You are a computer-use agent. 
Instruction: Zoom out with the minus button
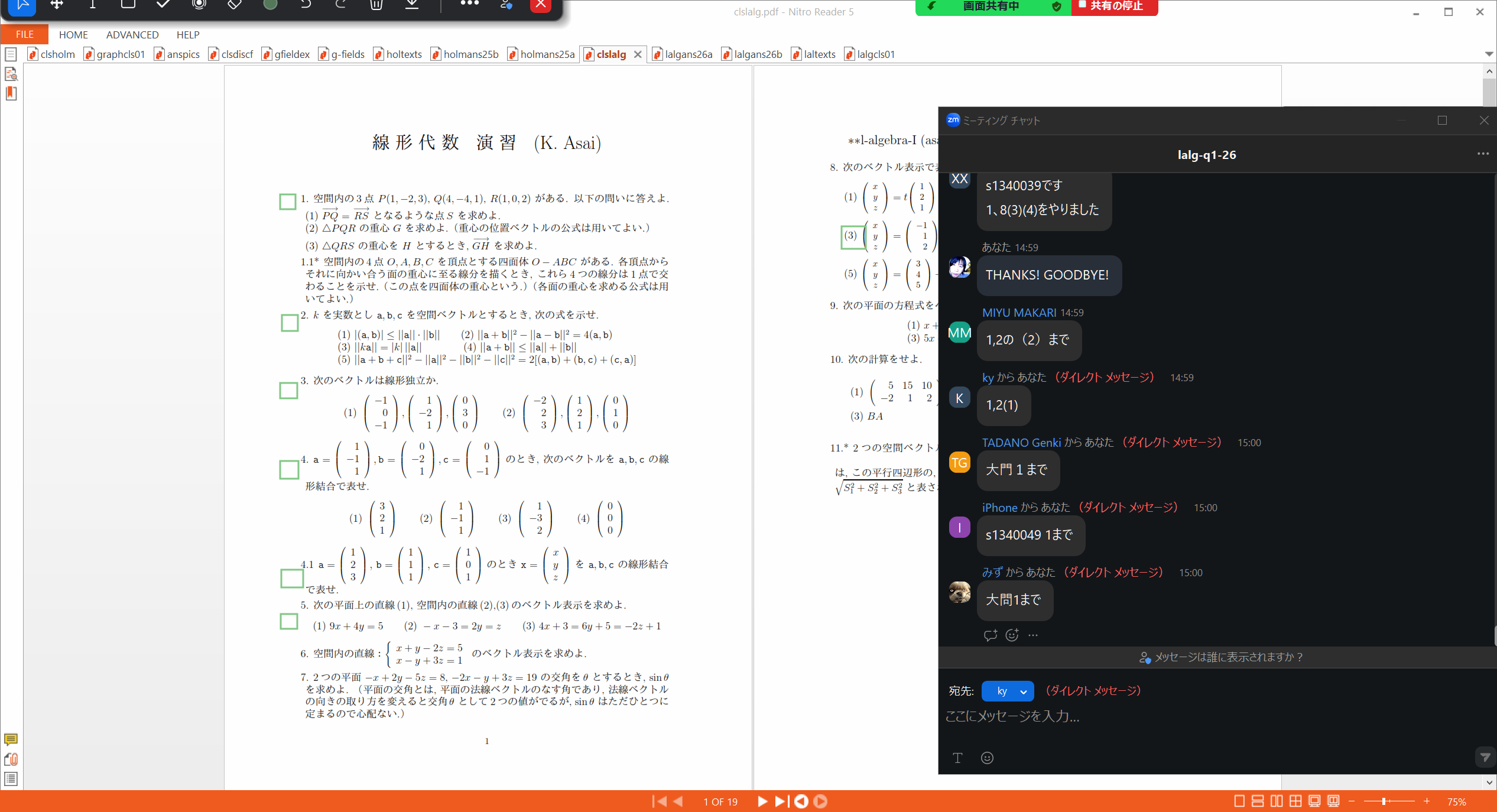(x=1352, y=801)
